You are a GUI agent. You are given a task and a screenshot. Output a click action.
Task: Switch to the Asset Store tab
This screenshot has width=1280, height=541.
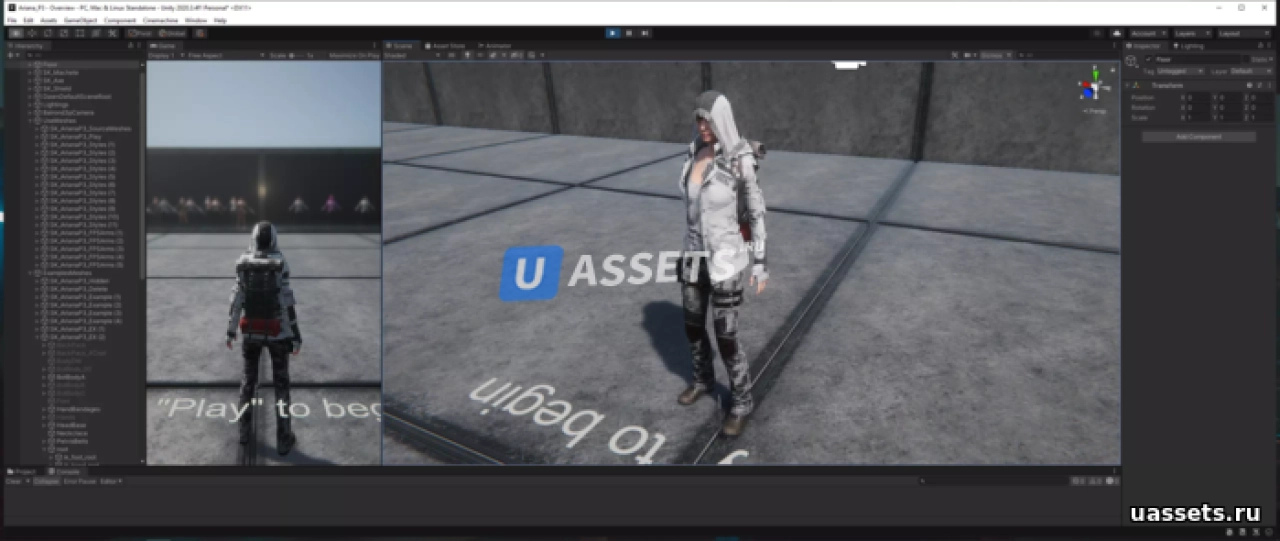pyautogui.click(x=445, y=46)
